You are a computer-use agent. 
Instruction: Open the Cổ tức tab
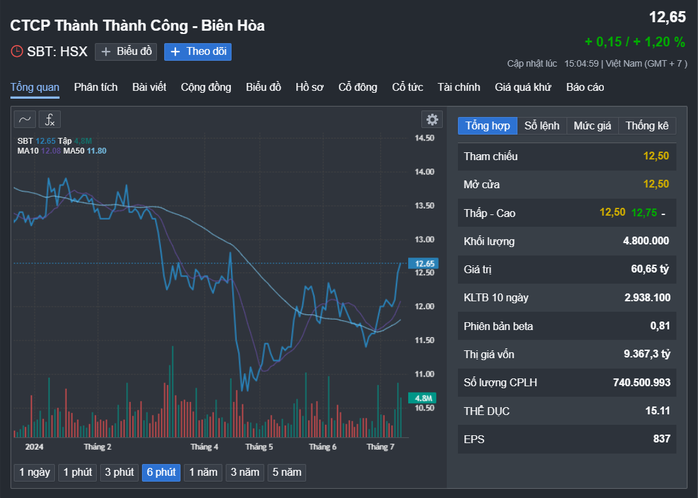407,87
